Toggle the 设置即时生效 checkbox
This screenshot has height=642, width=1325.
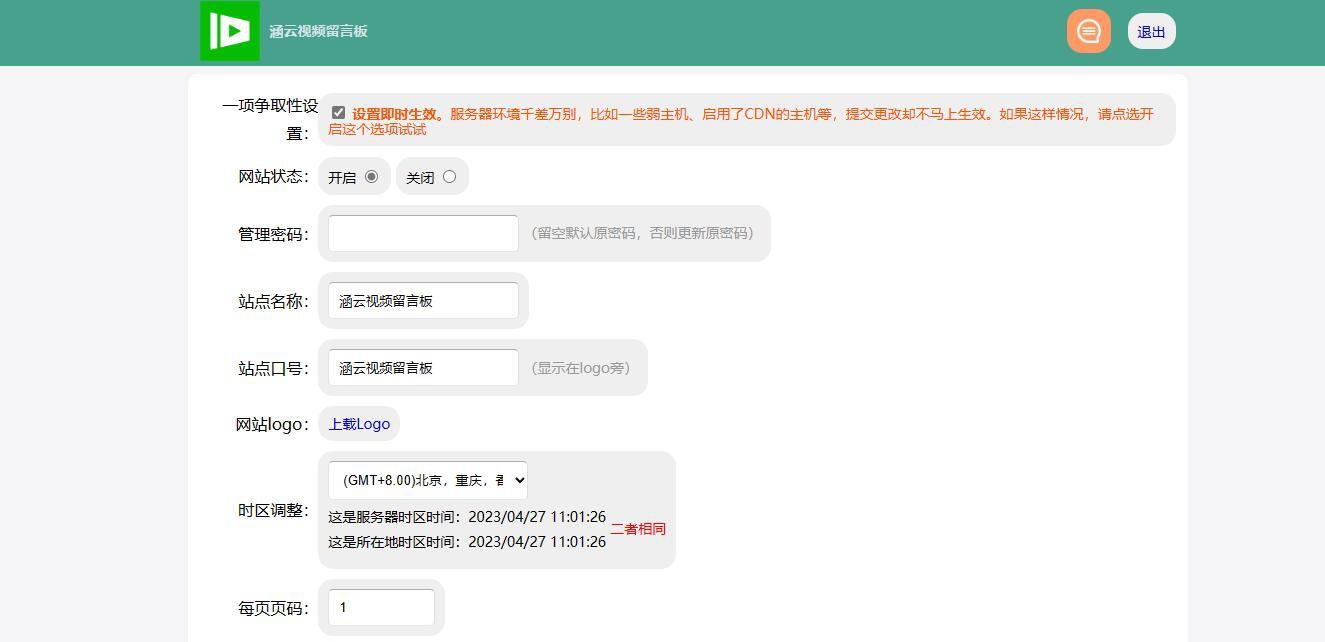coord(338,113)
